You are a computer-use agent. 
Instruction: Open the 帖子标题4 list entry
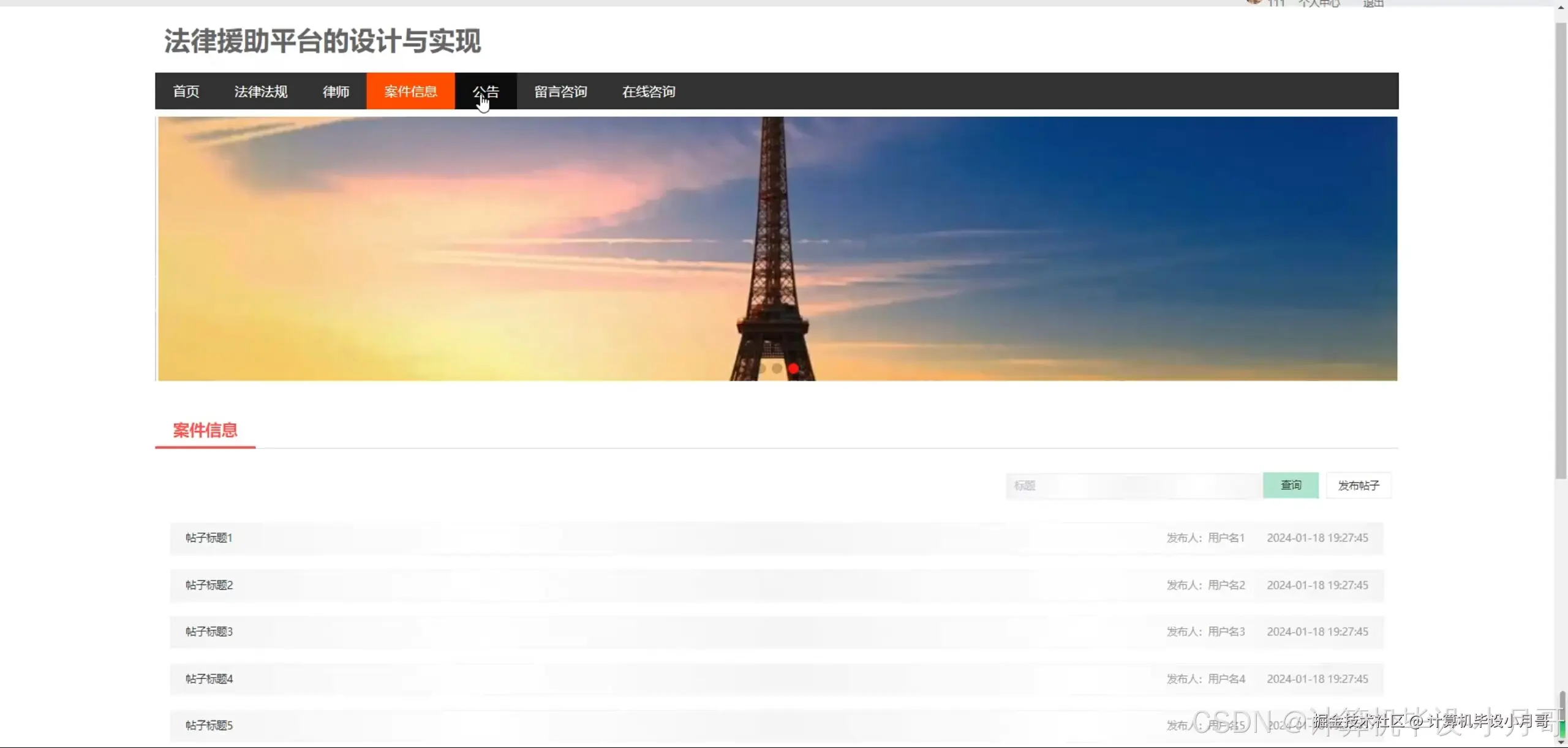[x=209, y=679]
